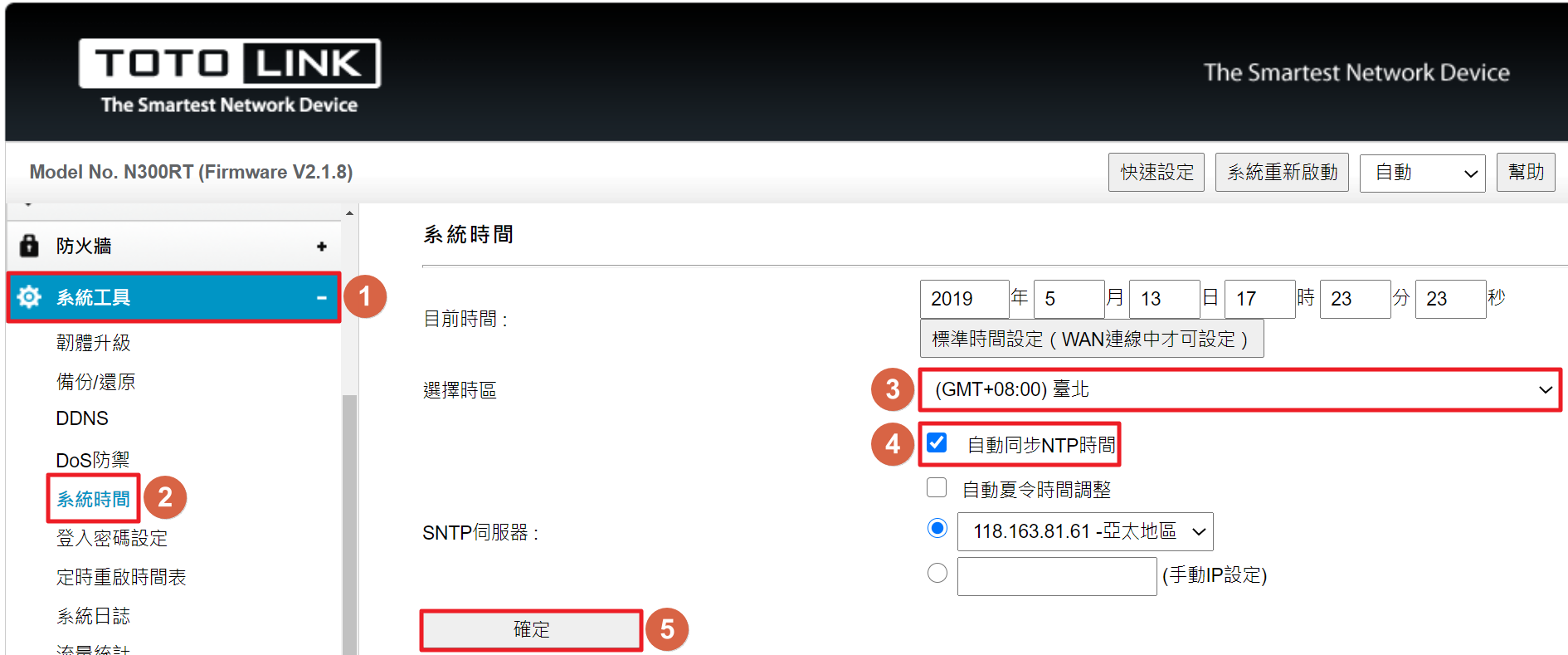Click the firewall lock icon
The width and height of the screenshot is (1568, 655).
pyautogui.click(x=29, y=246)
